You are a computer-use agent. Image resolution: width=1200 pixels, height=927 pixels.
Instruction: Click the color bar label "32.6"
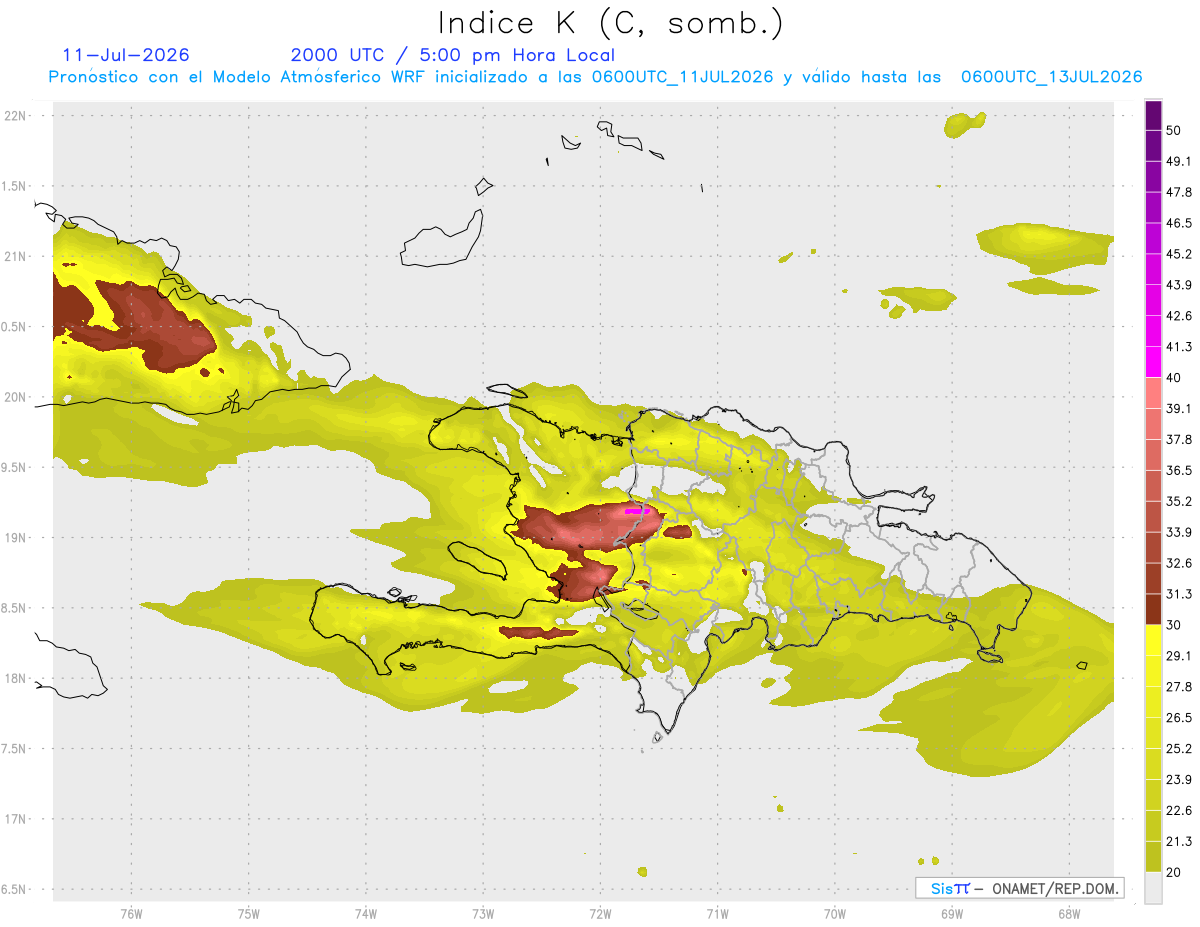(1179, 563)
